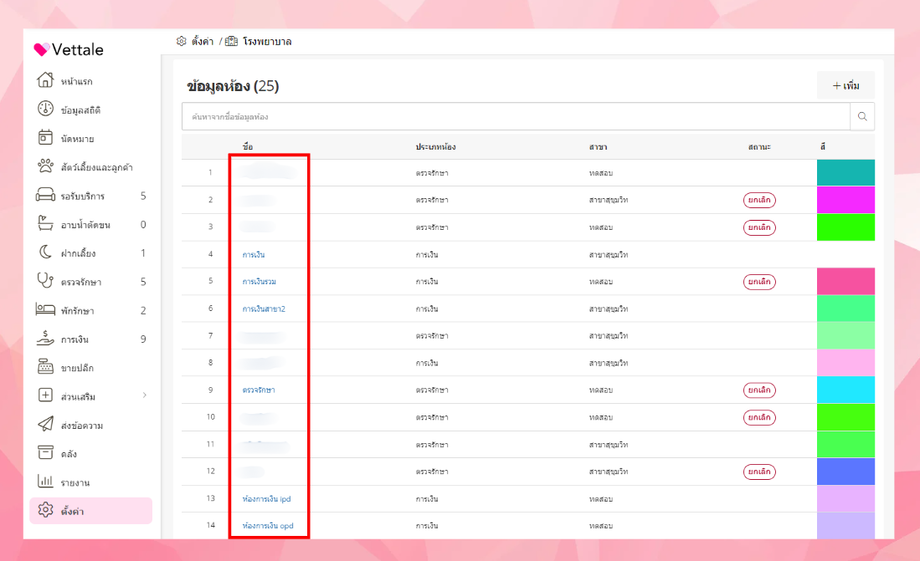This screenshot has height=561, width=920.
Task: Click the โรงพยาบาล breadcrumb link
Action: tap(267, 42)
